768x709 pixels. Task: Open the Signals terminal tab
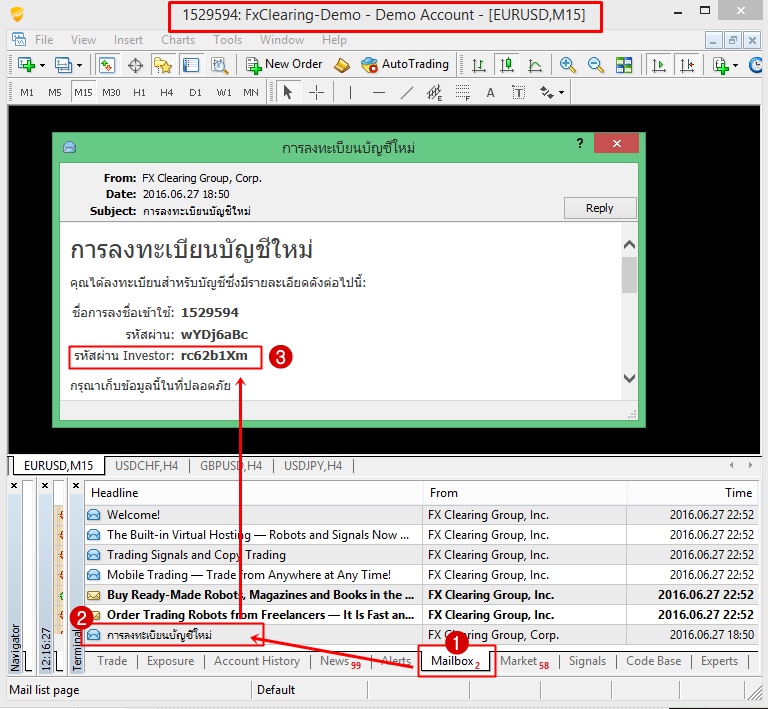(x=587, y=661)
